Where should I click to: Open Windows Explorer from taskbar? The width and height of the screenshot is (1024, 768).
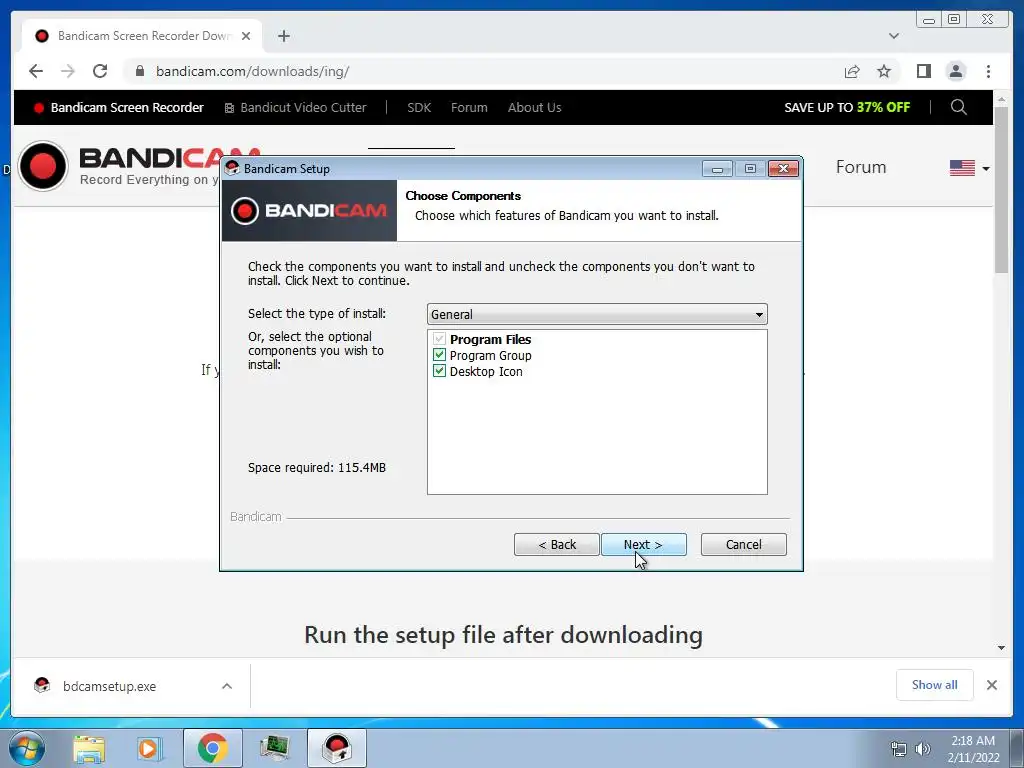coord(89,748)
